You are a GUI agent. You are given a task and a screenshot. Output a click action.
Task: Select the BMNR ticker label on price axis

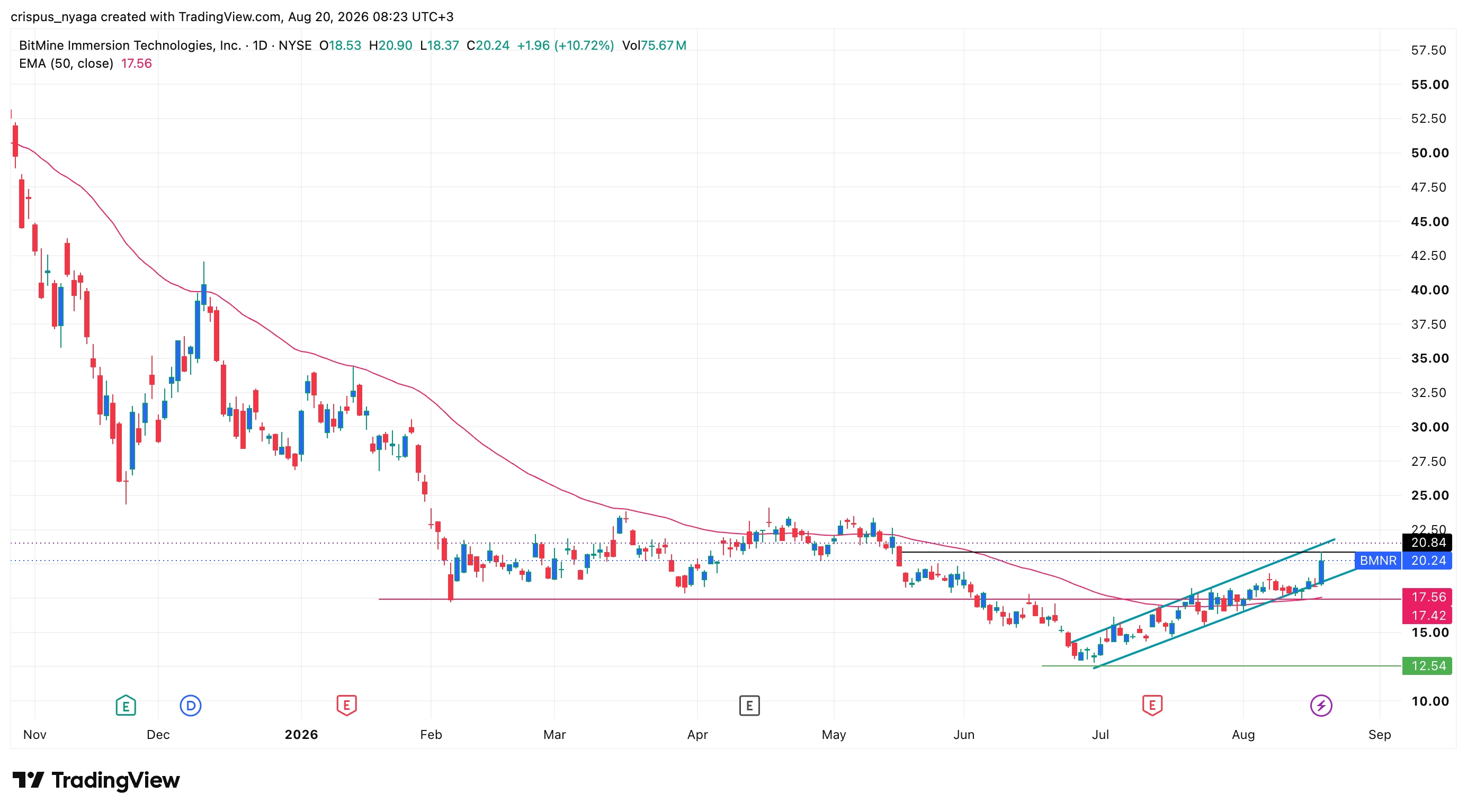tap(1377, 561)
